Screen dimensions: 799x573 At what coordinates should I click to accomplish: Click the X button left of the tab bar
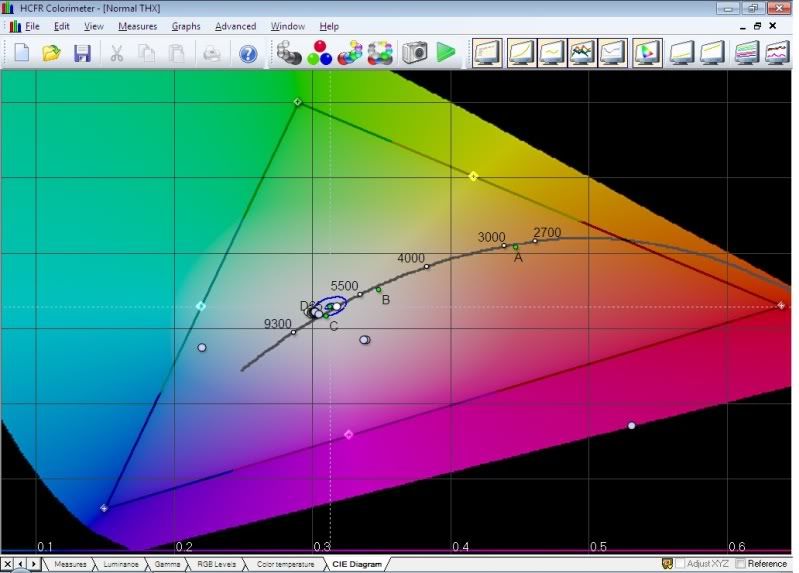pos(8,564)
